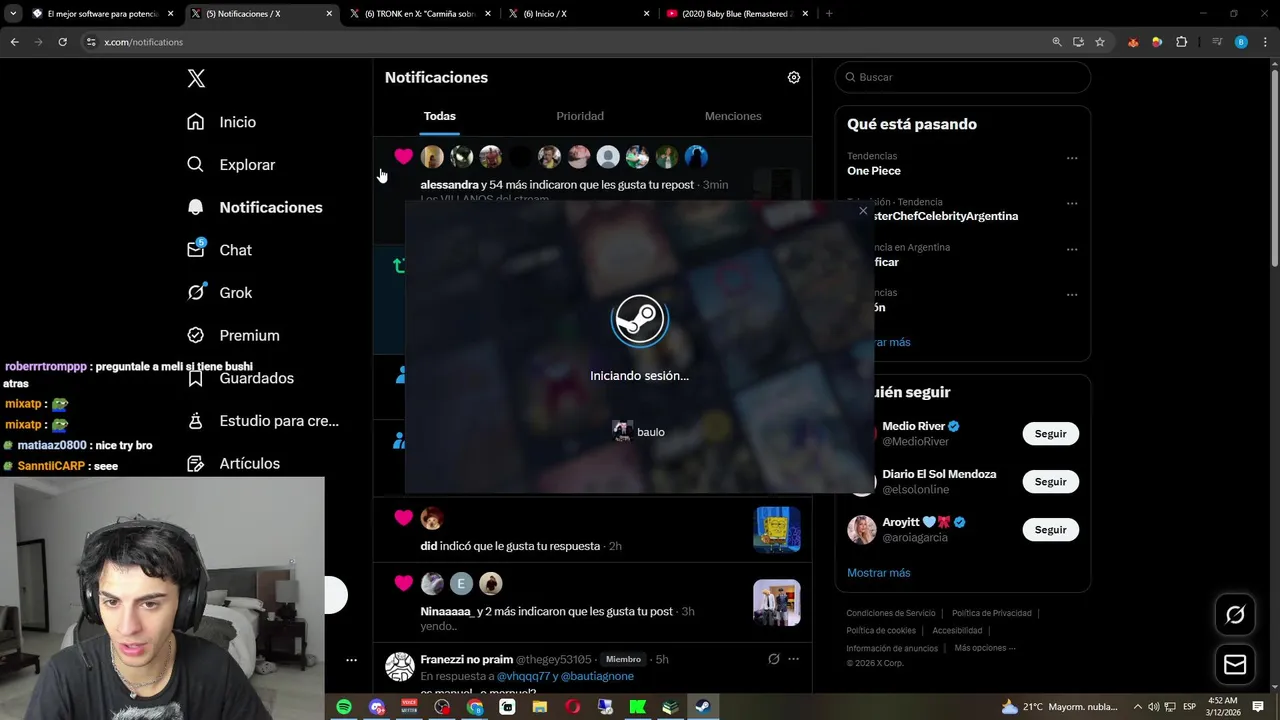Screen dimensions: 1280x720
Task: Open Inicio in the left sidebar
Action: coord(222,122)
